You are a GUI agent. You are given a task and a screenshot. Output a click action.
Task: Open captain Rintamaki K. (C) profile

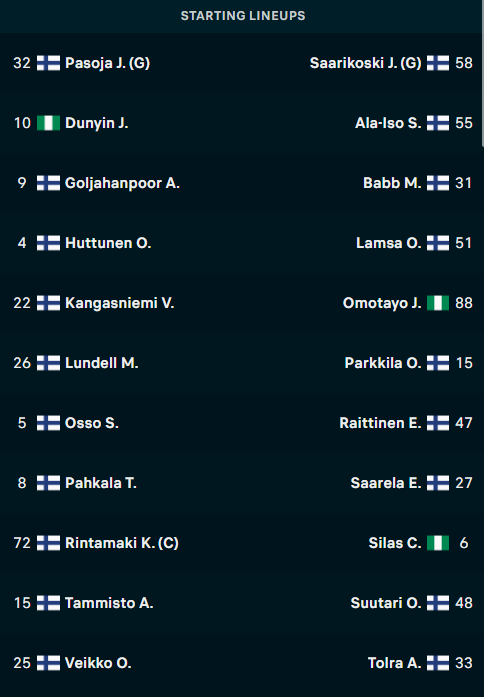(x=121, y=543)
